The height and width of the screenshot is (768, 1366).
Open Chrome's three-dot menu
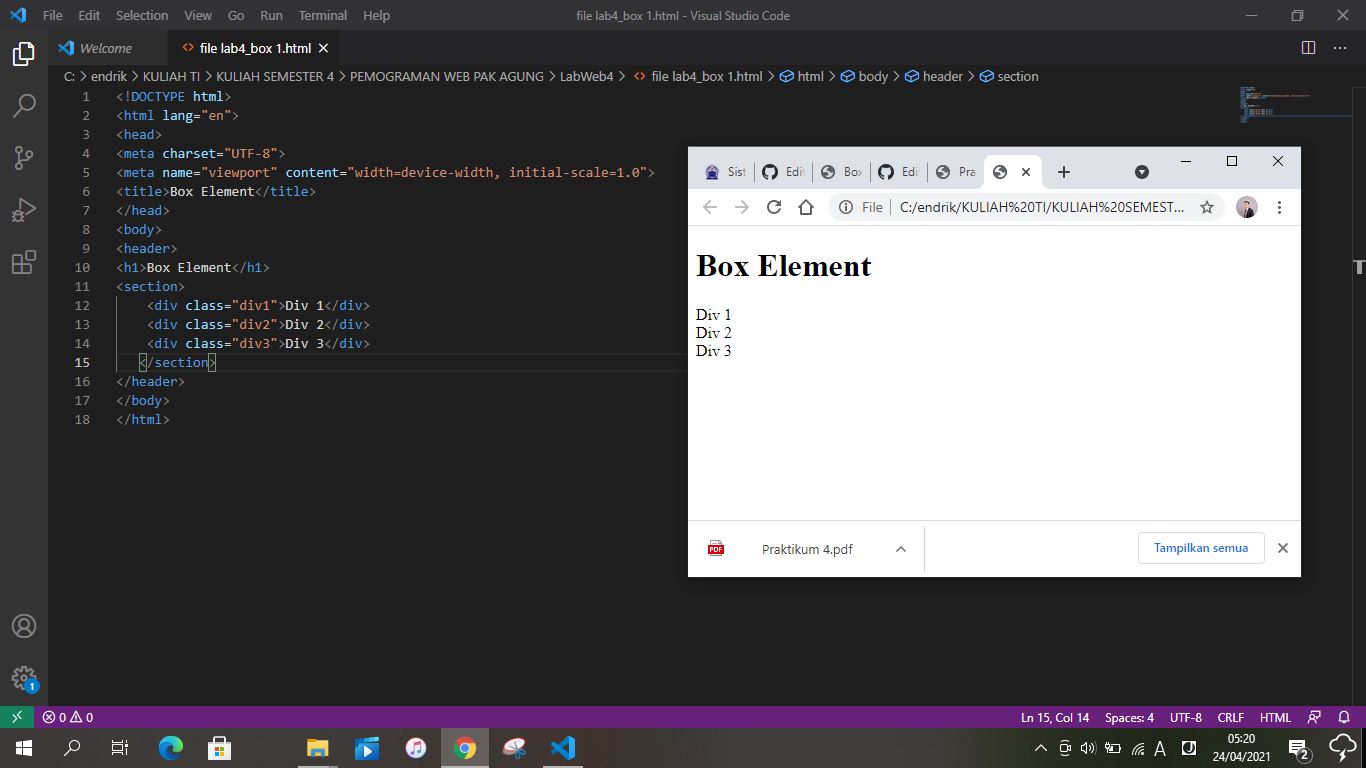(1279, 207)
